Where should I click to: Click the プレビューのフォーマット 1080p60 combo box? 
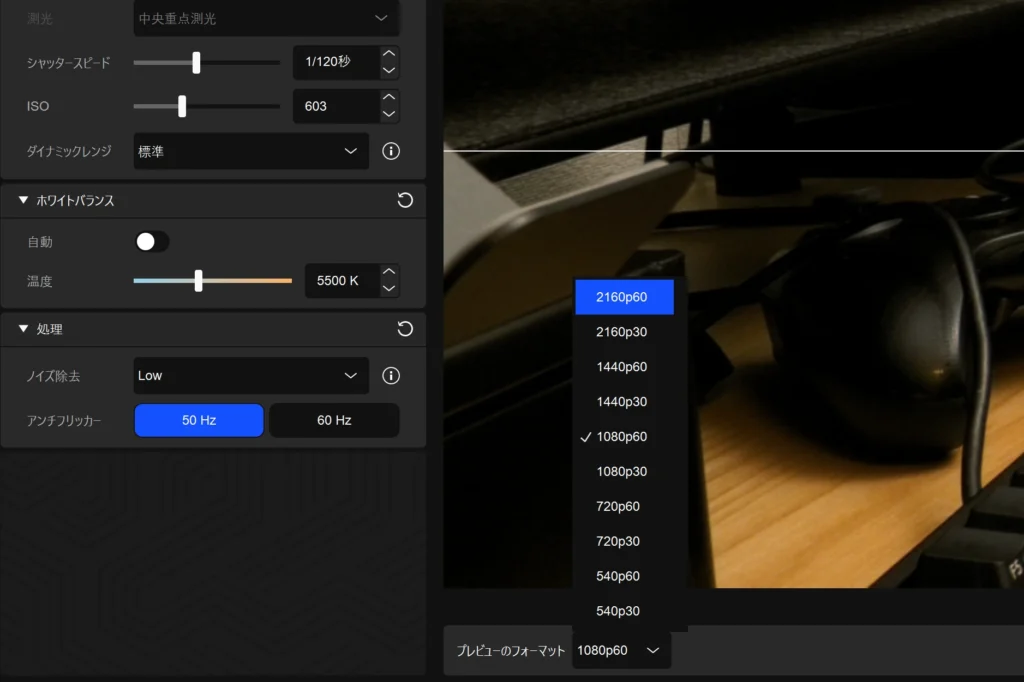621,650
